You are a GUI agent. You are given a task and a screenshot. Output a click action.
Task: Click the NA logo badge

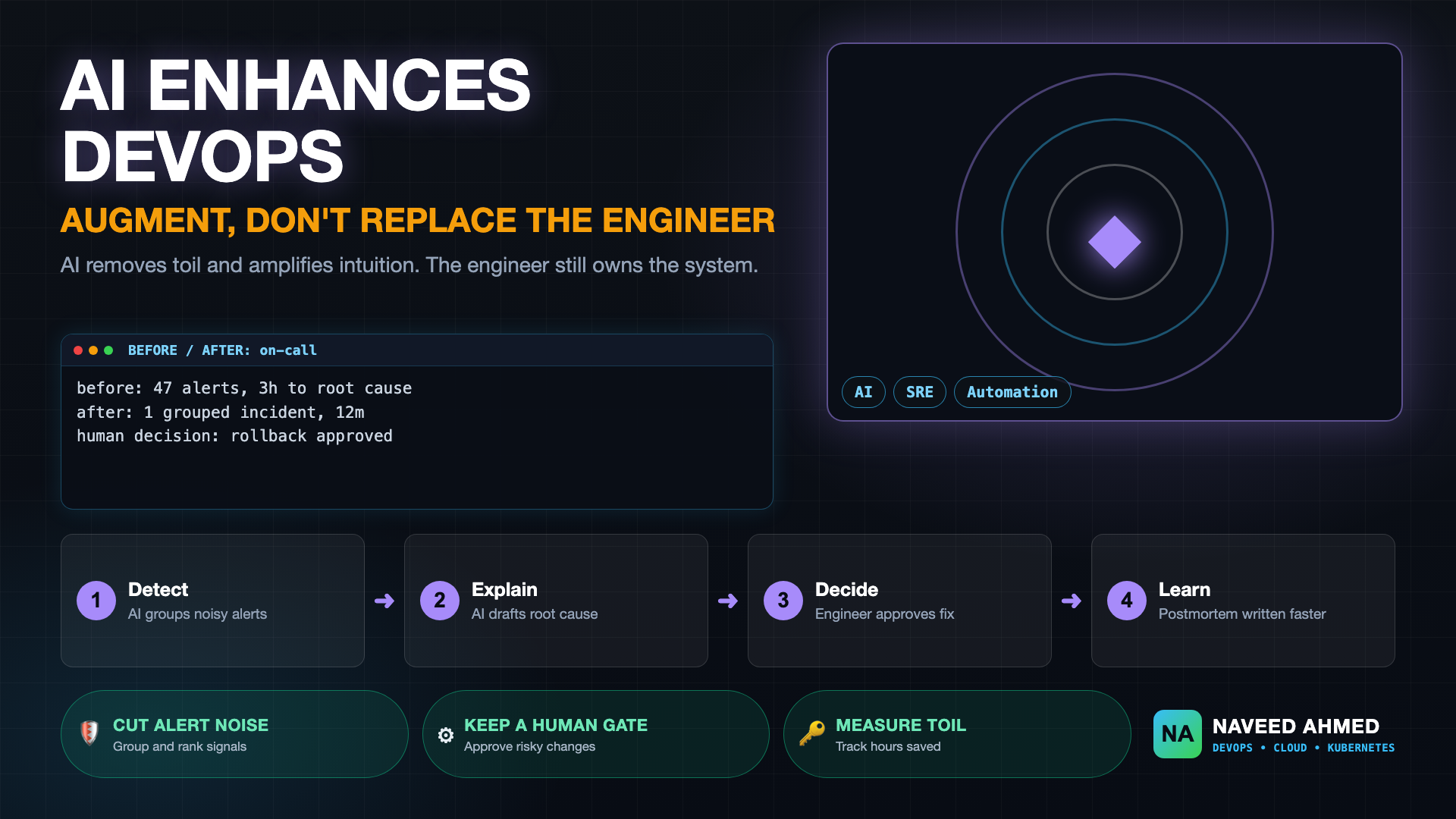point(1177,734)
